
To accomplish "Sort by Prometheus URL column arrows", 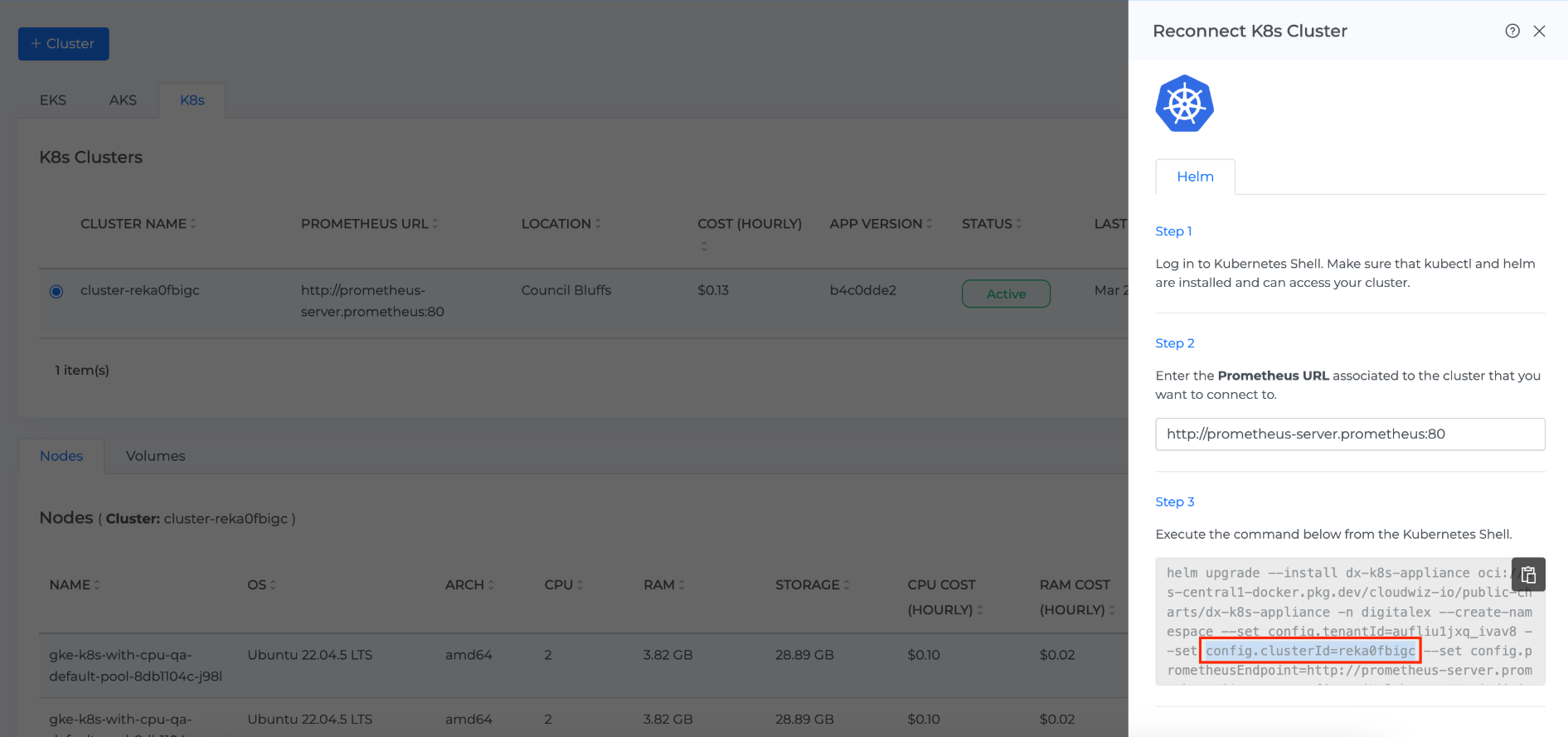I will tap(435, 224).
